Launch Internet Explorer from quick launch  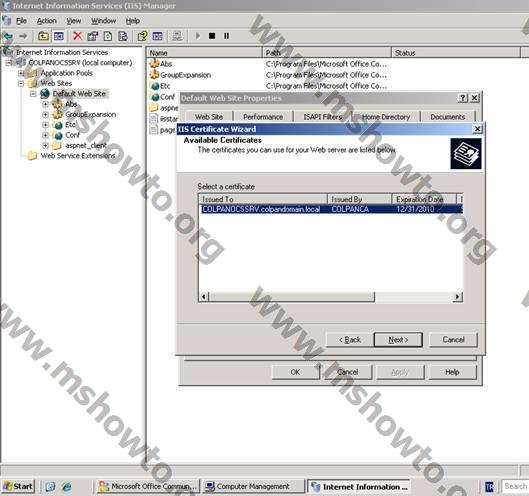(67, 486)
